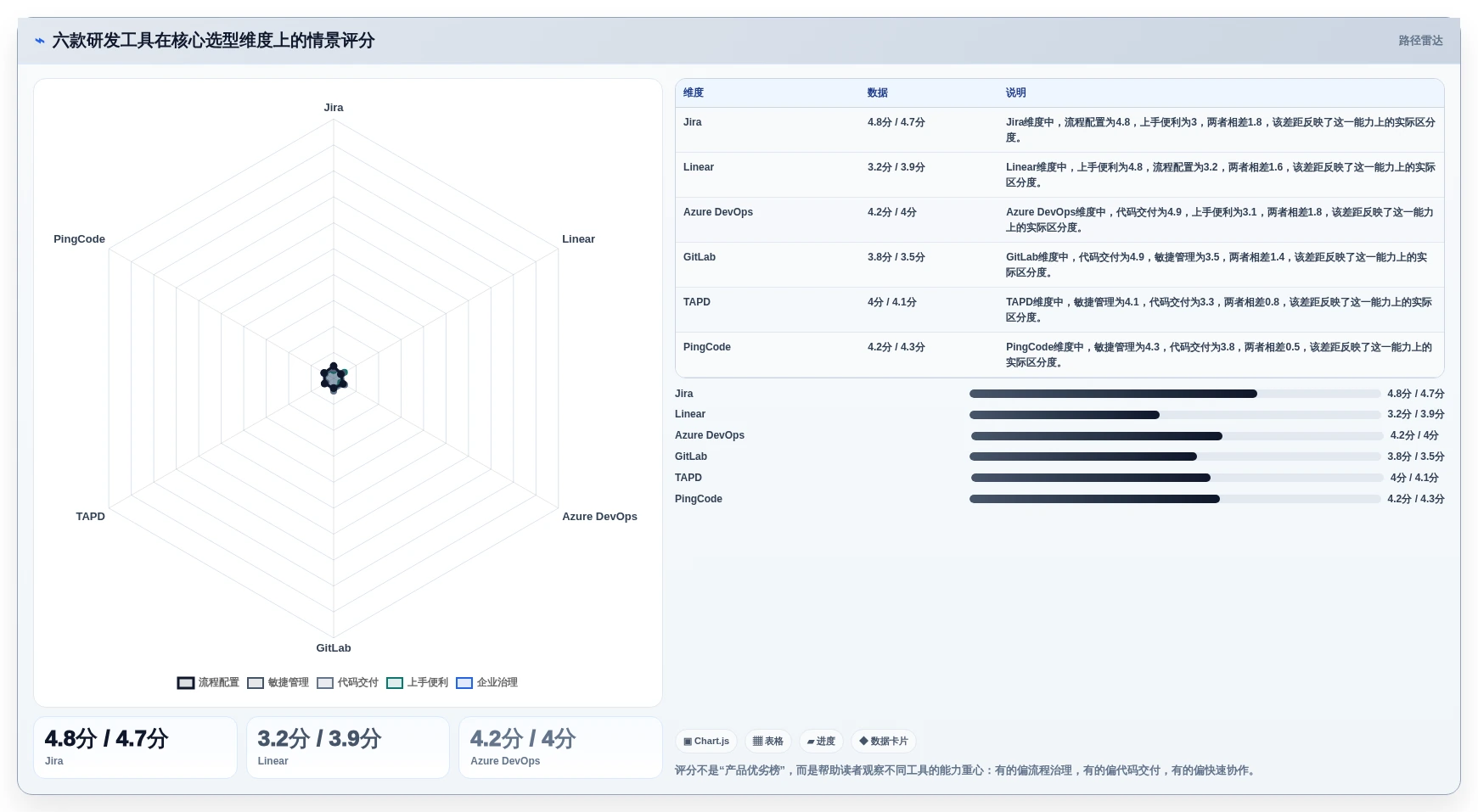
Task: Click the Linear progress bar
Action: (x=1175, y=415)
